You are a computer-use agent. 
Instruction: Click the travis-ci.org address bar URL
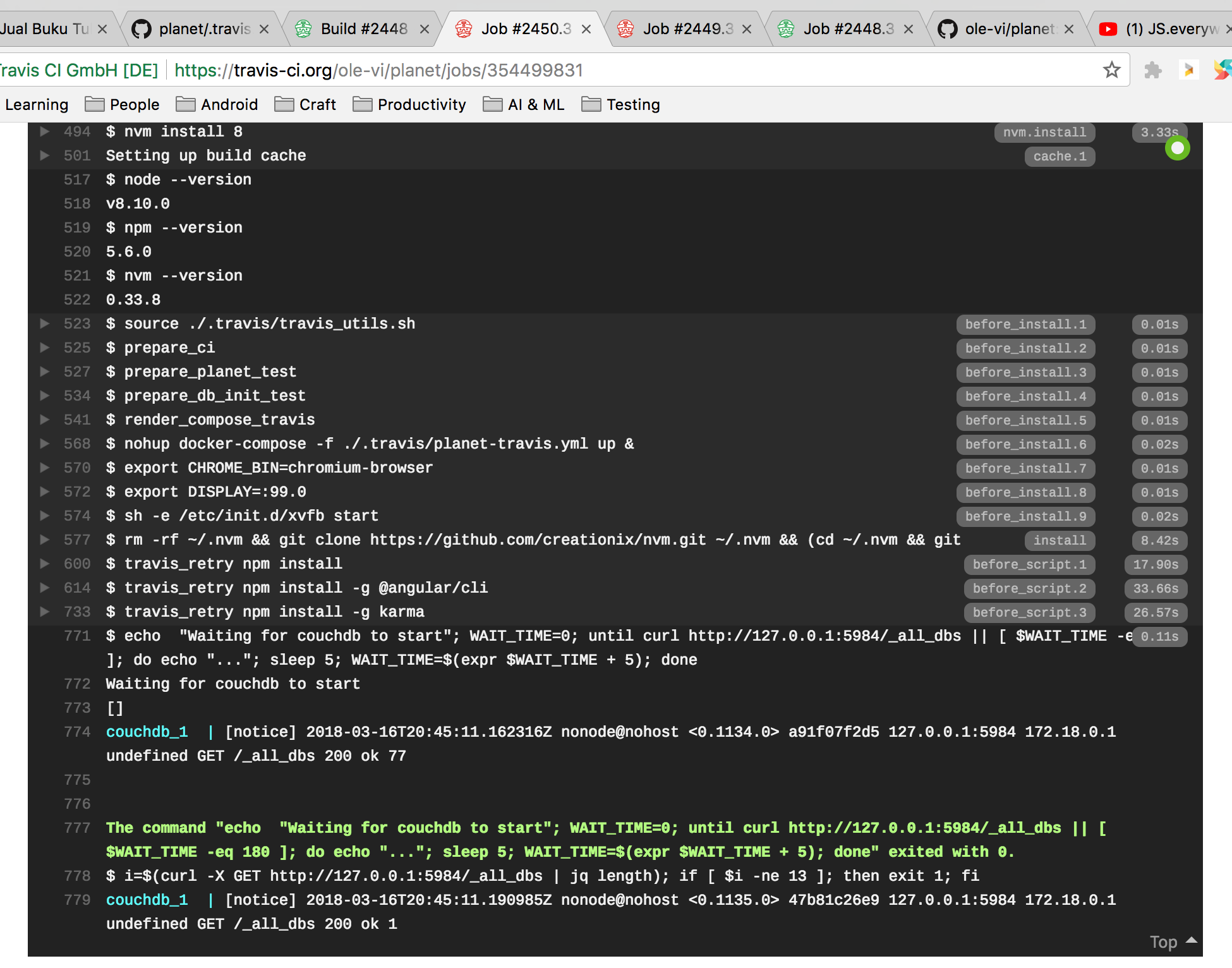378,70
